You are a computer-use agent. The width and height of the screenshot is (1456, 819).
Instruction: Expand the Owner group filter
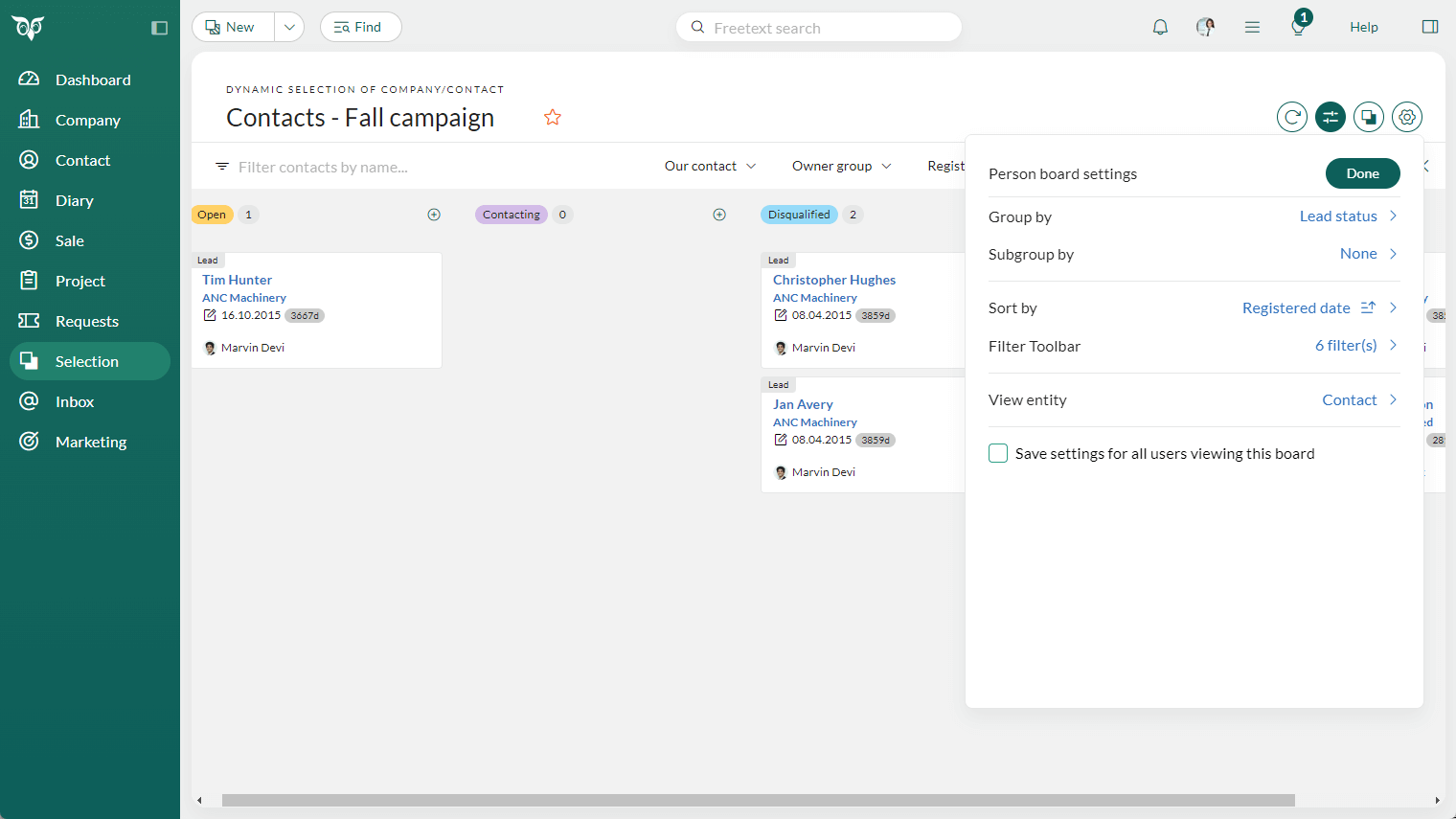[841, 166]
